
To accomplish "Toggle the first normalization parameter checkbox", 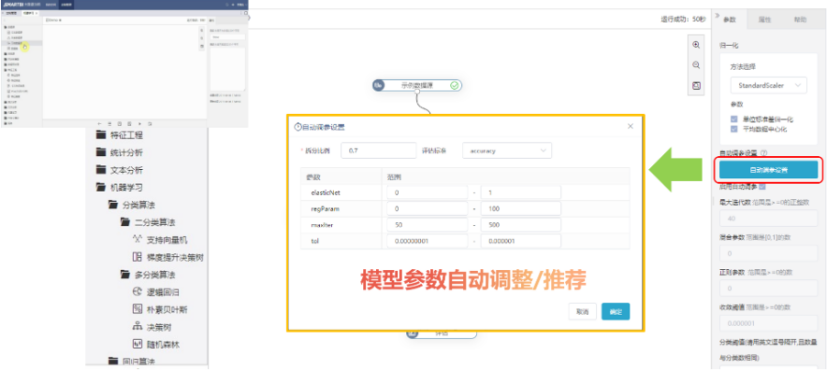I will tap(734, 119).
